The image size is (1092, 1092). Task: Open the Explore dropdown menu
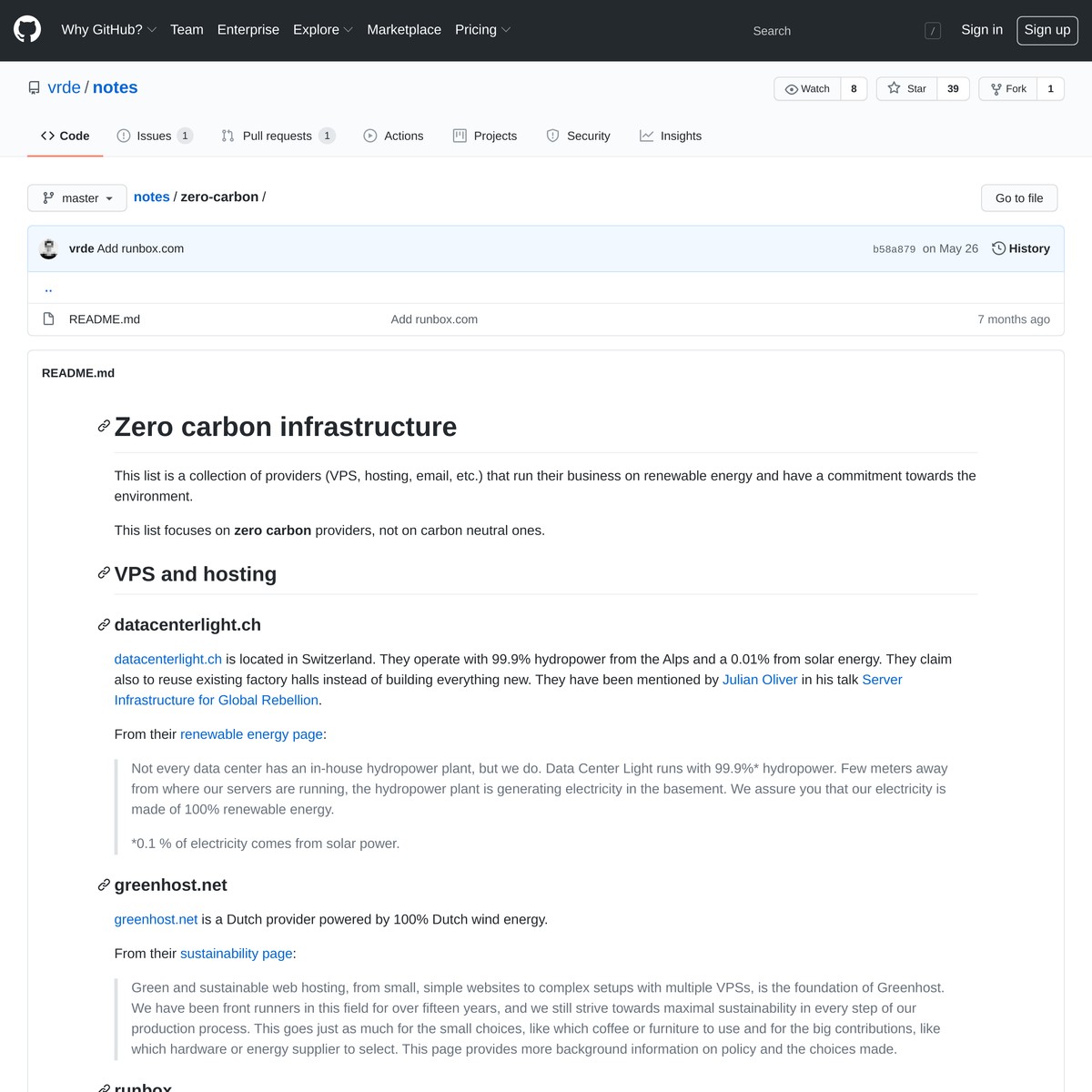322,30
